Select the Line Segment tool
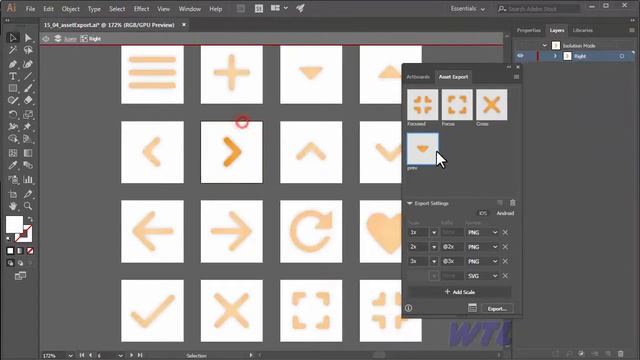Image resolution: width=640 pixels, height=360 pixels. [x=28, y=76]
